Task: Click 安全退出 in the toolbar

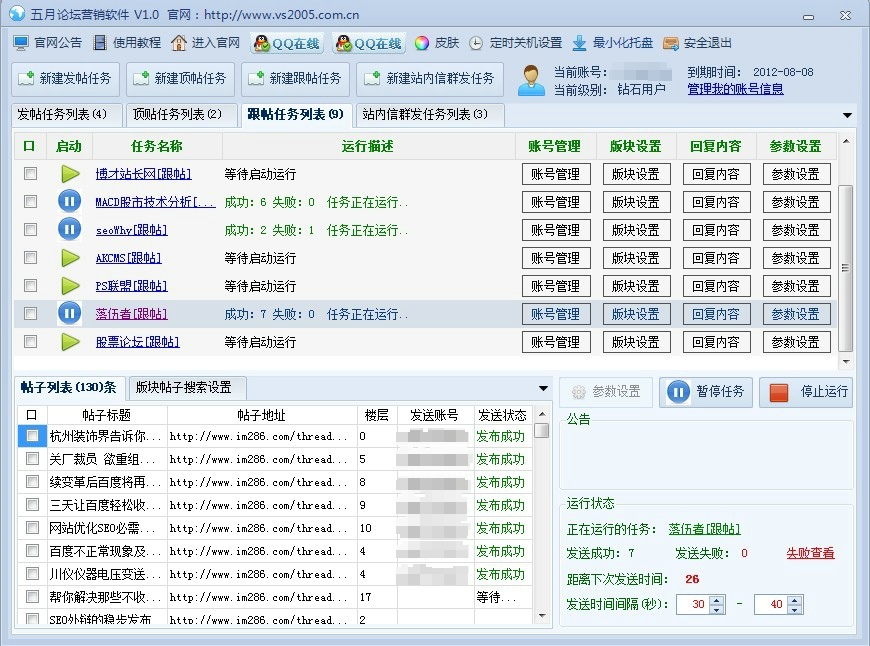Action: pyautogui.click(x=670, y=43)
